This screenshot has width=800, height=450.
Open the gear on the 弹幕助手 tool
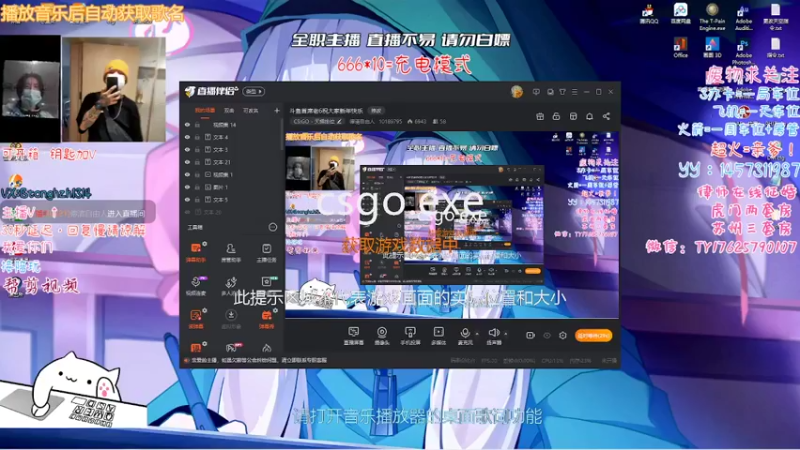tap(205, 244)
